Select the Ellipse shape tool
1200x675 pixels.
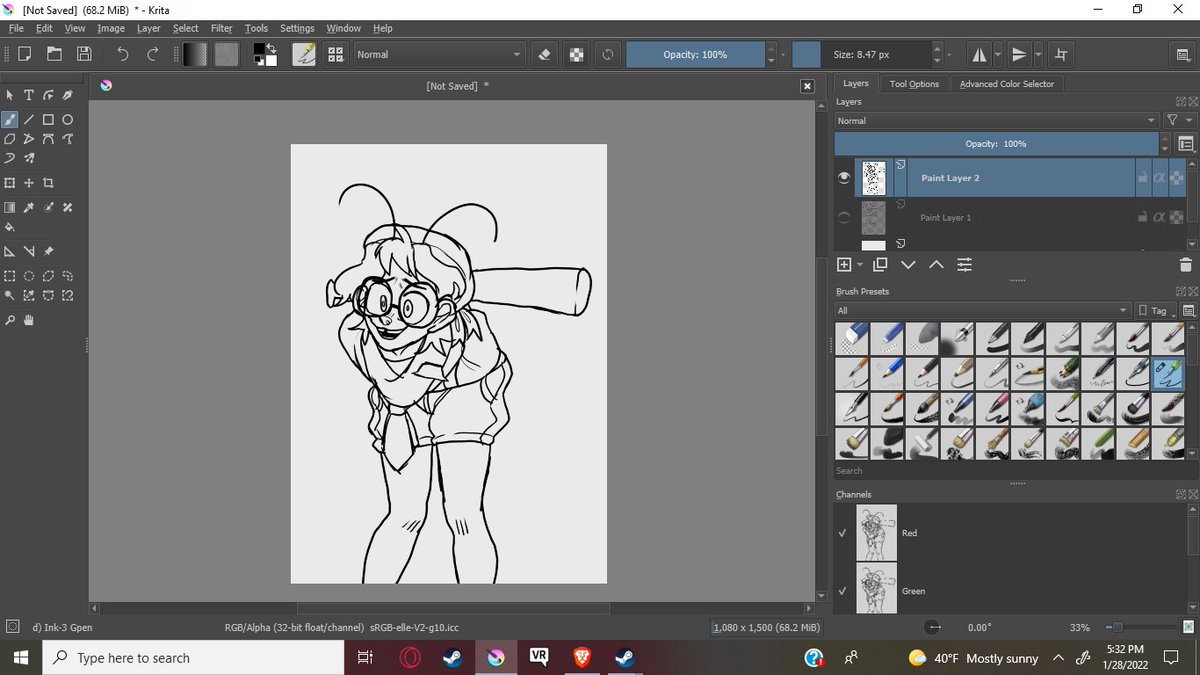click(67, 119)
